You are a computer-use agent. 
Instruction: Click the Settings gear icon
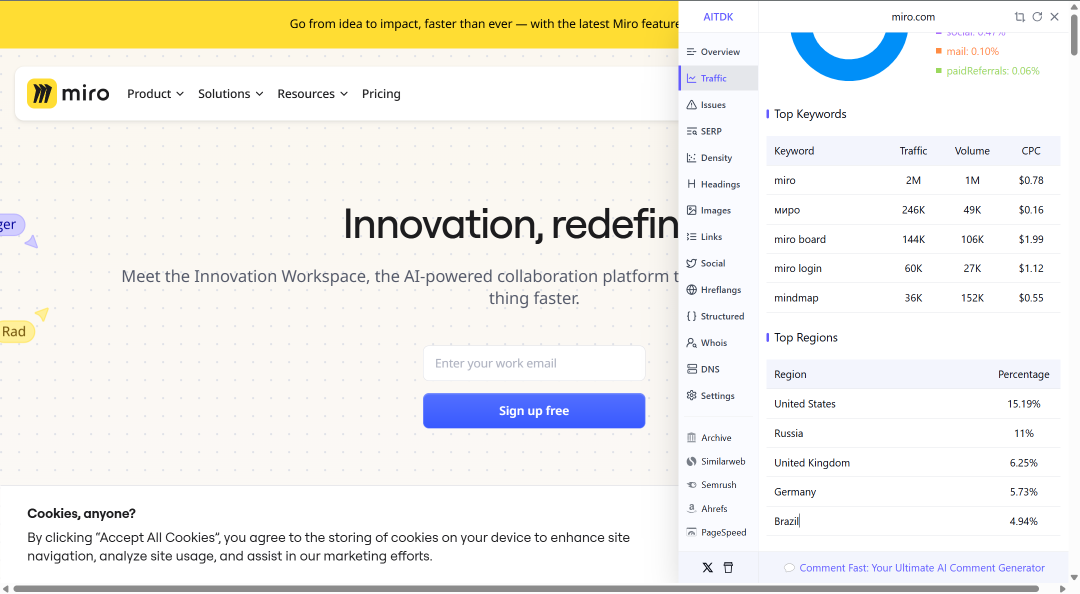point(692,396)
